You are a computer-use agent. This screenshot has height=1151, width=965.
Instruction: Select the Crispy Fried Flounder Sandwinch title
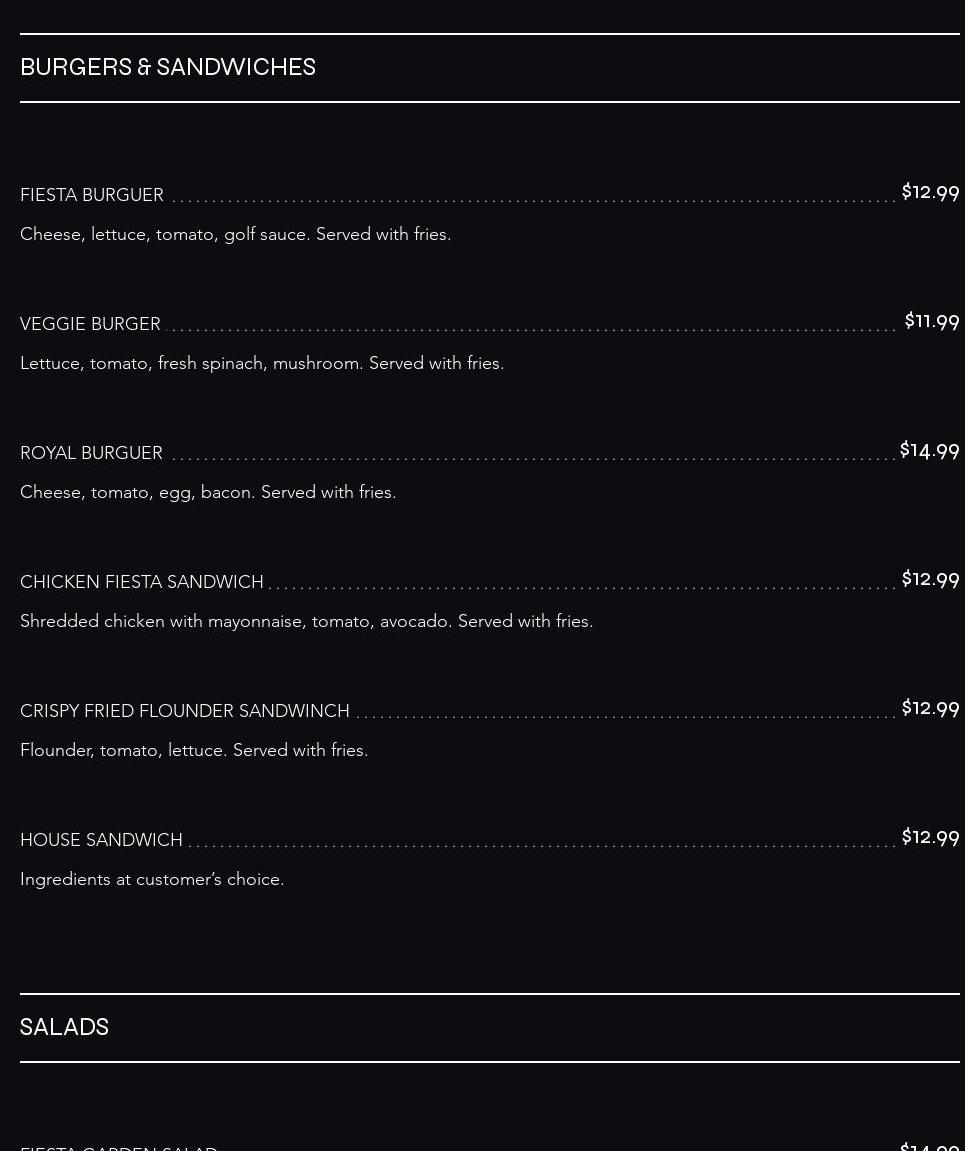(185, 711)
